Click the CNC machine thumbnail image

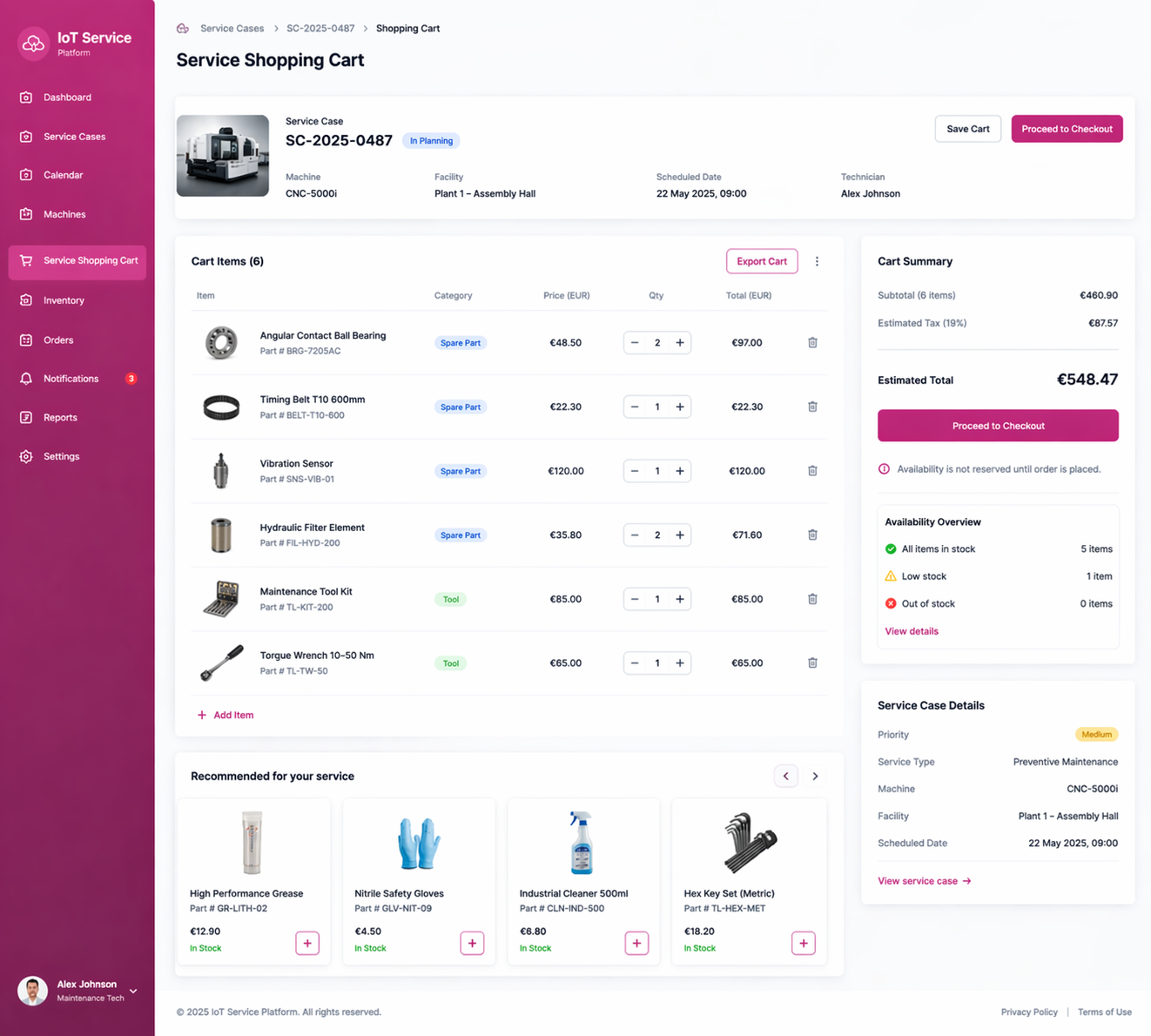223,156
